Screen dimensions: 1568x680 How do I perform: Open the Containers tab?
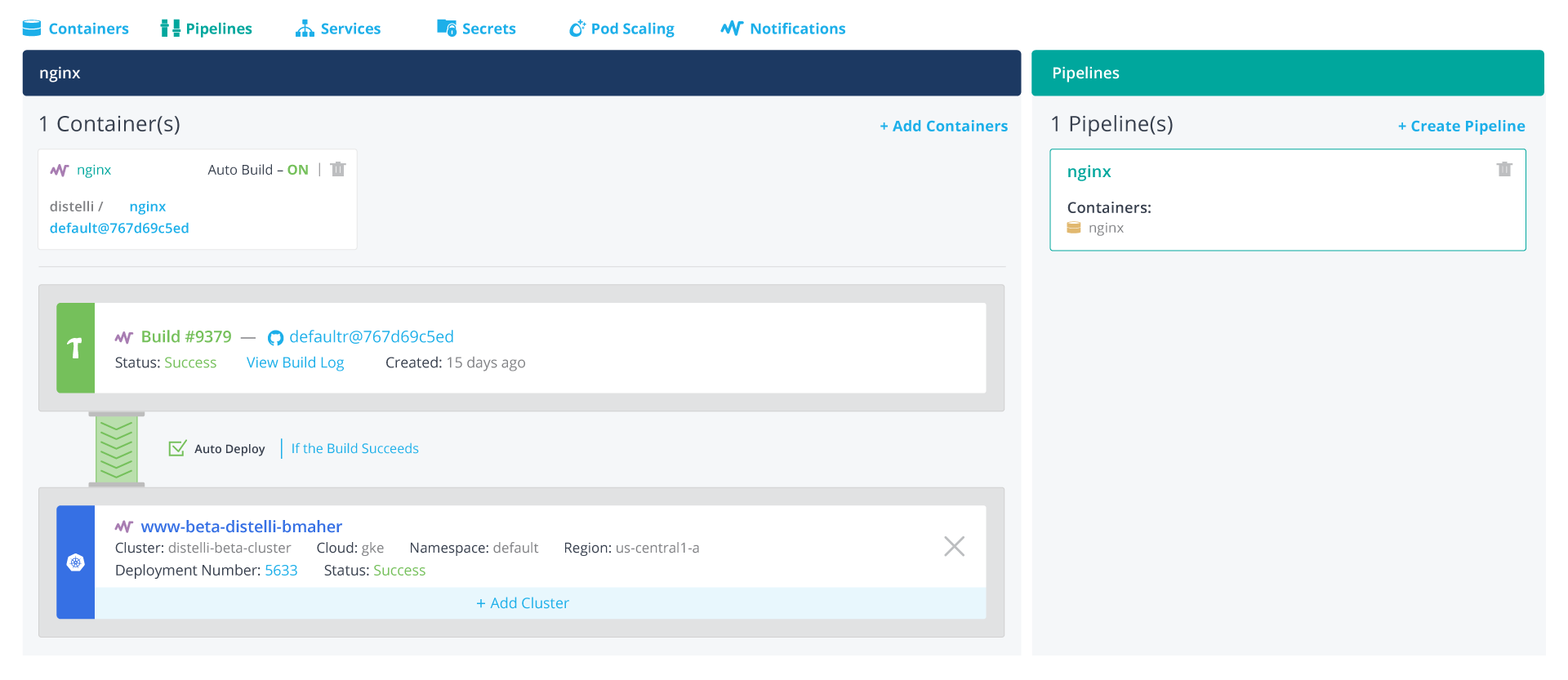click(76, 29)
